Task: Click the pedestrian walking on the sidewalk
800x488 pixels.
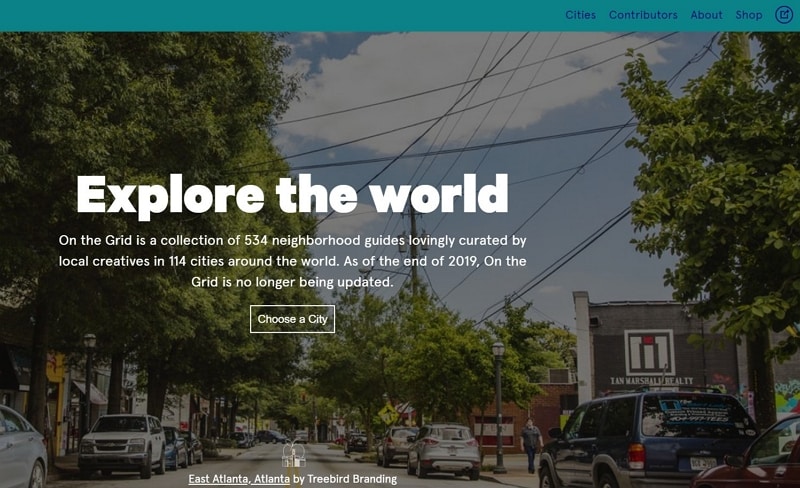Action: (531, 445)
